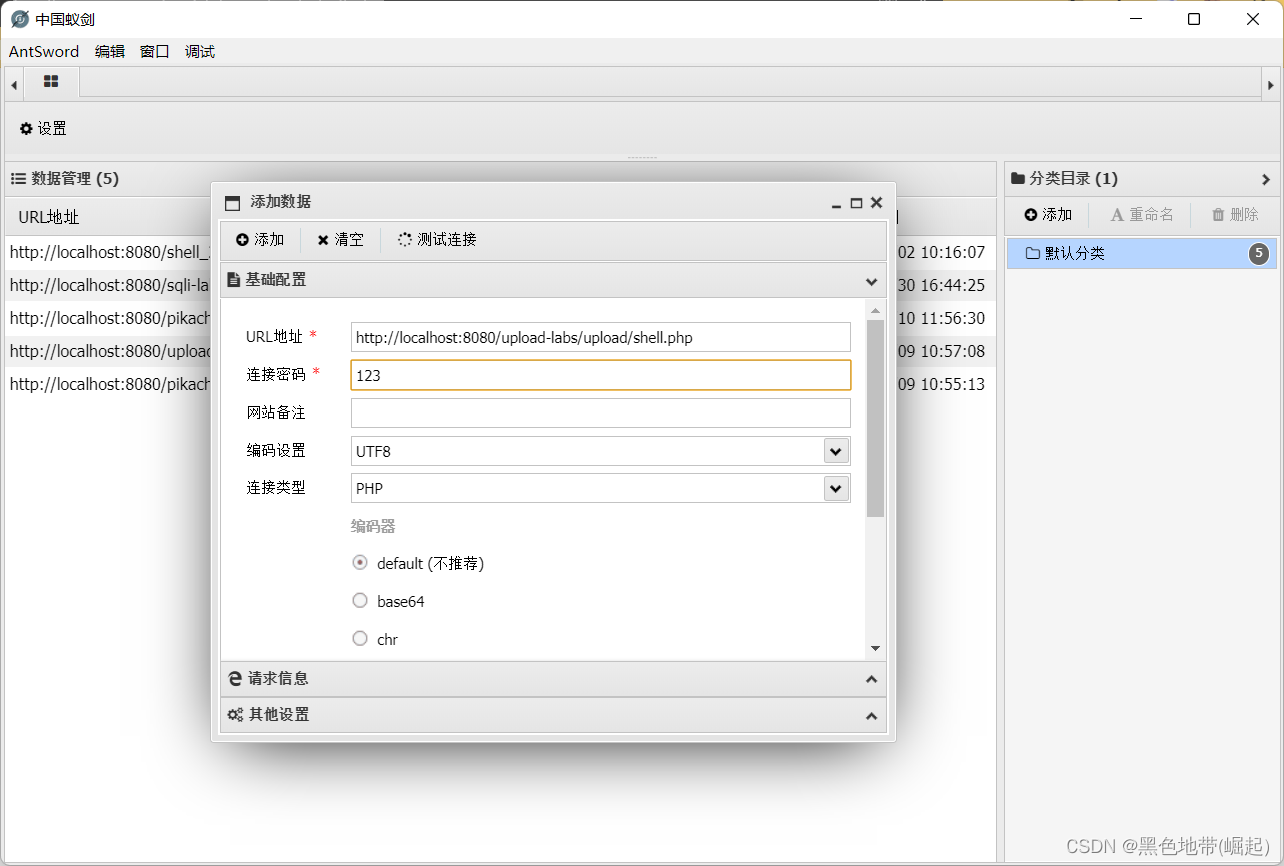Select the 默认分类 folder
The height and width of the screenshot is (866, 1284).
coord(1141,253)
